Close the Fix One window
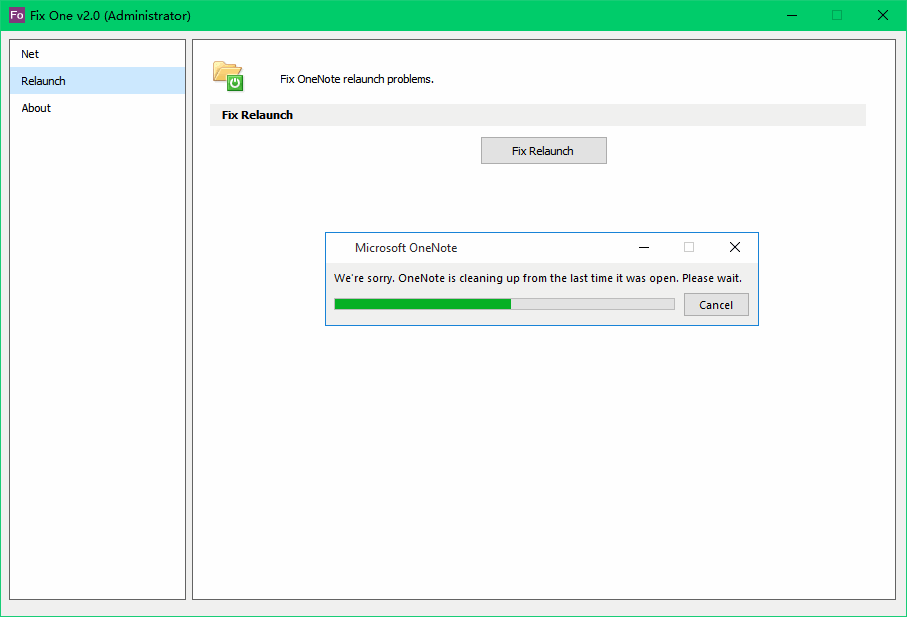 [883, 15]
